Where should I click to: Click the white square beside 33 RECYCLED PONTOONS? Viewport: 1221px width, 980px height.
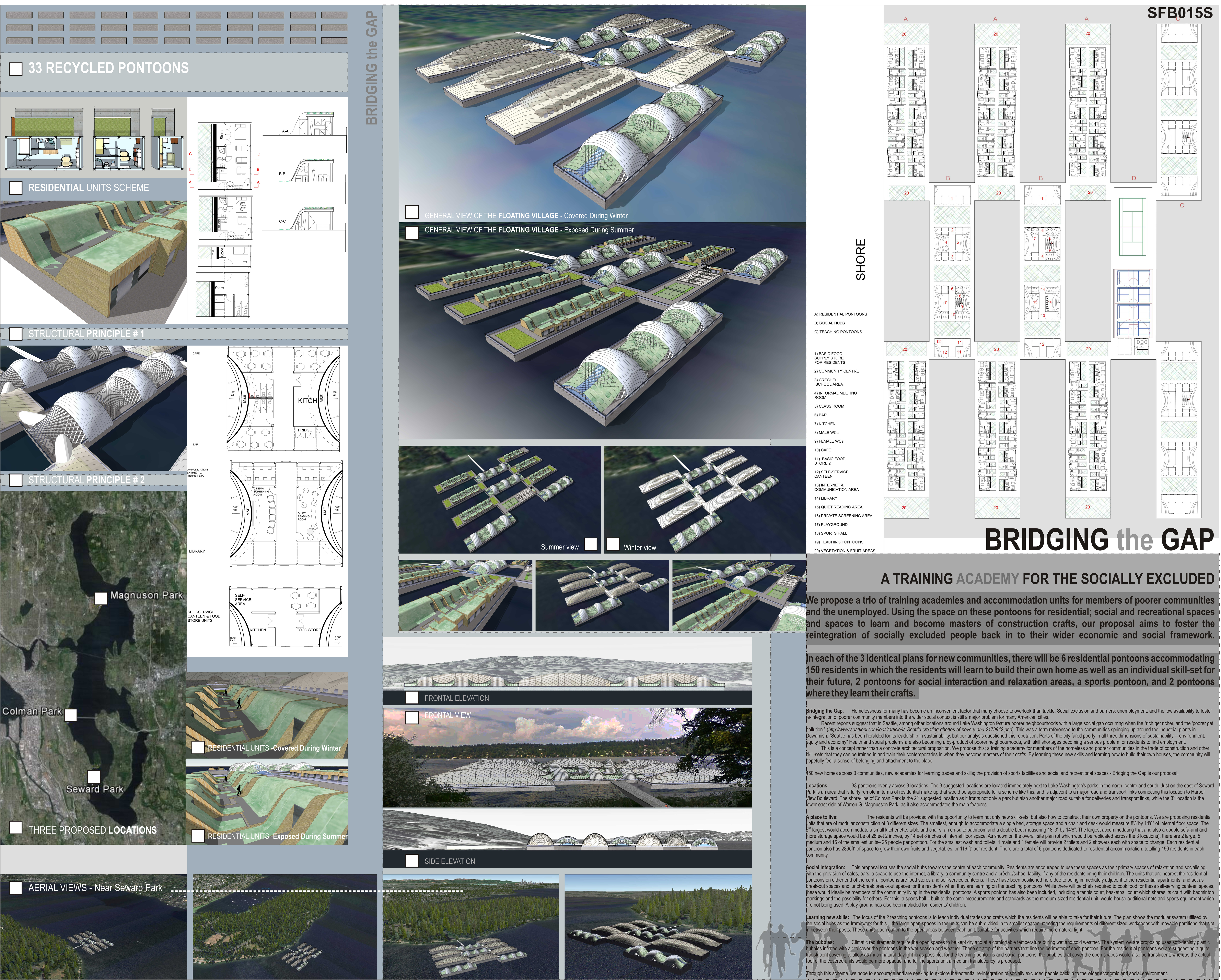tap(16, 69)
